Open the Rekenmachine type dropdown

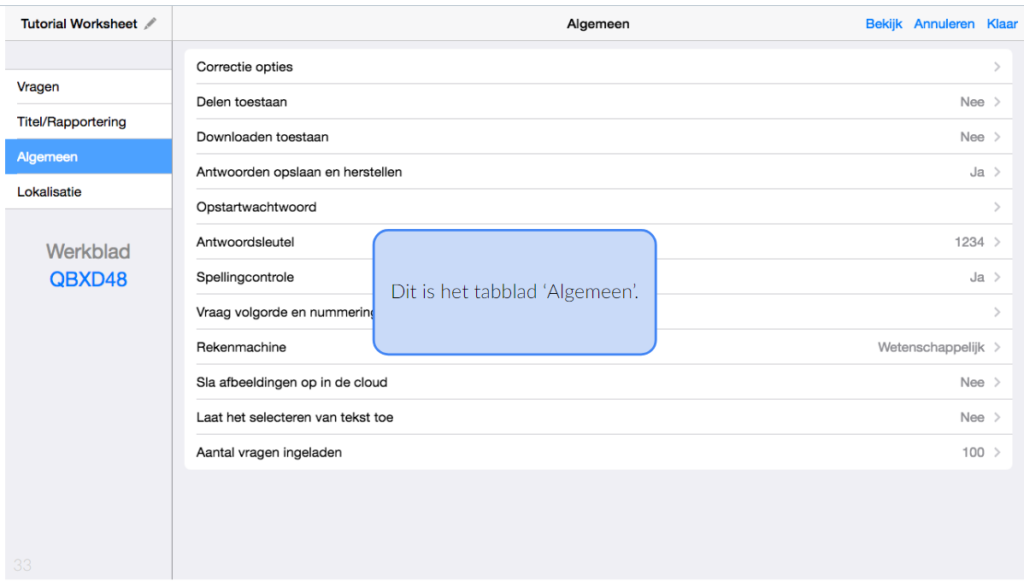click(x=931, y=347)
